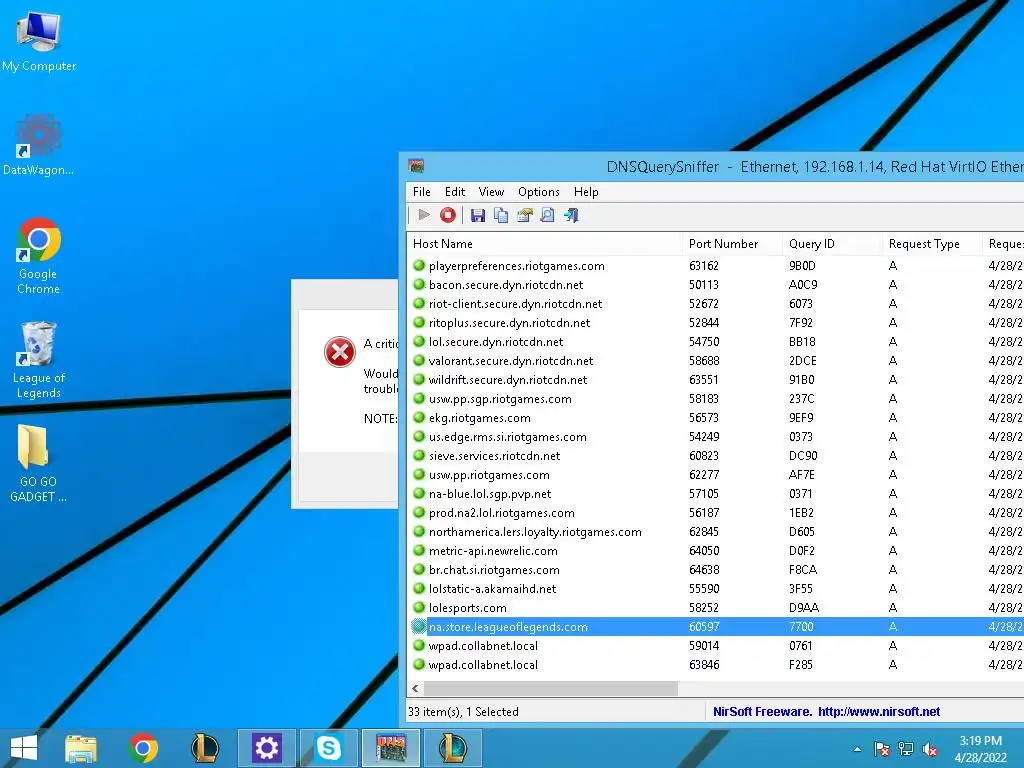Select the na-blue.lol.sgp.pvp.net row

coord(715,494)
